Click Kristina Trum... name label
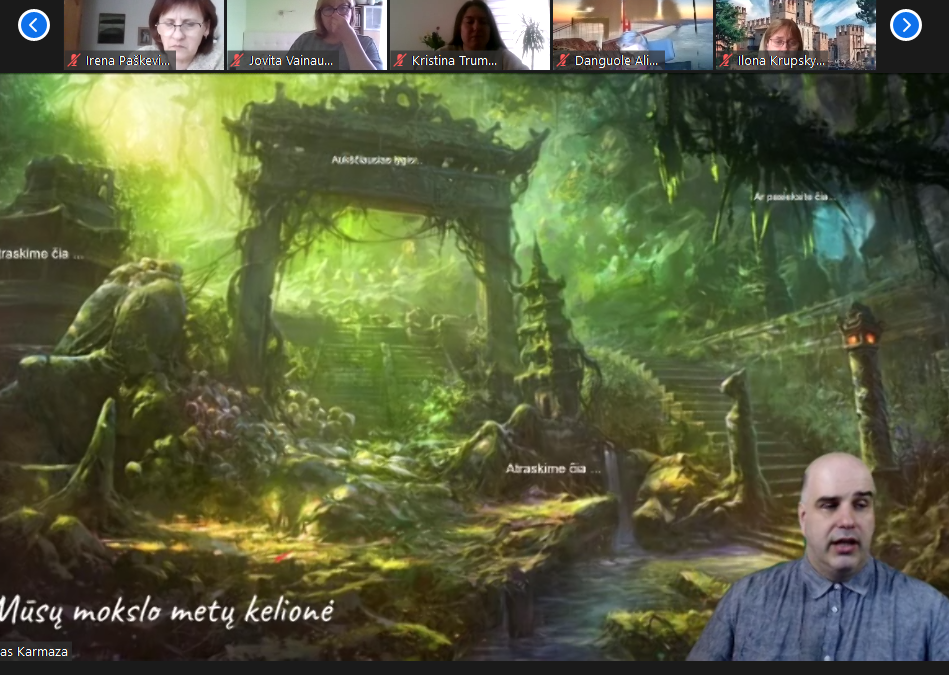Image resolution: width=949 pixels, height=675 pixels. click(454, 61)
